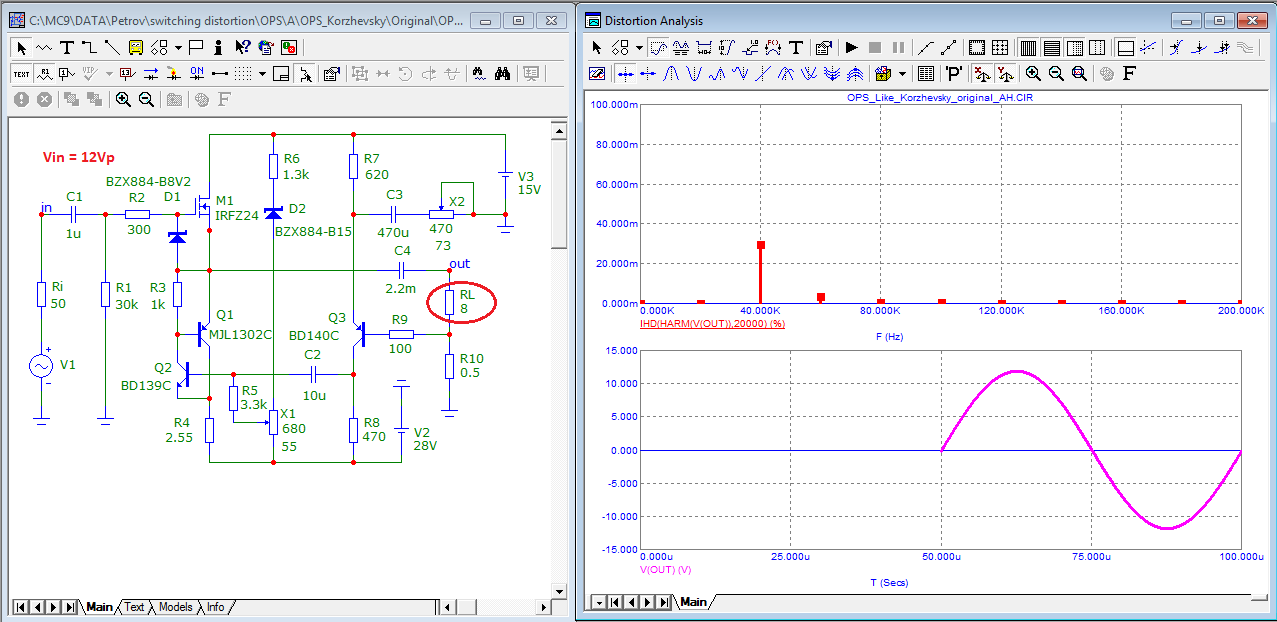
Task: Toggle Attribute Text display (R1 icon)
Action: [43, 73]
